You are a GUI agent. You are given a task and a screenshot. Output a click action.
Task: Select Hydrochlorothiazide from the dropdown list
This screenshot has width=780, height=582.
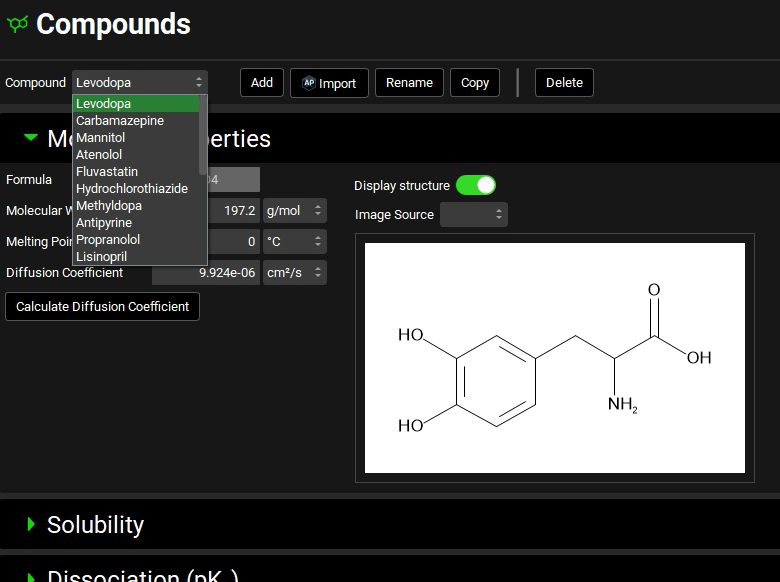click(x=132, y=189)
